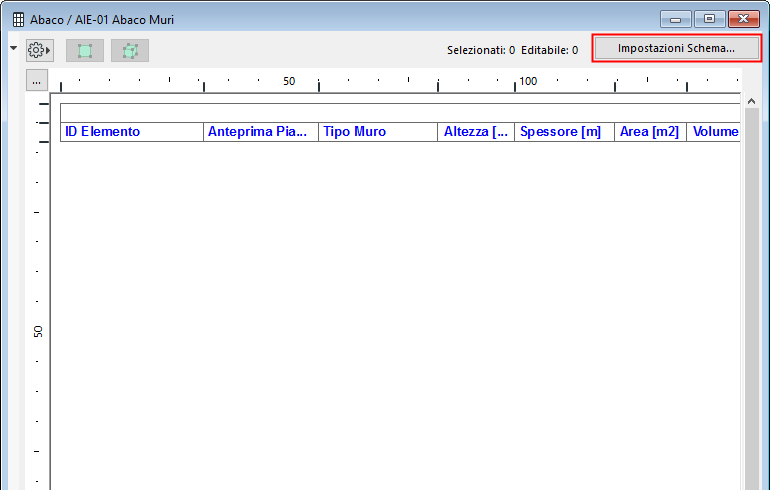Image resolution: width=770 pixels, height=490 pixels.
Task: Select the Altezza column header
Action: 476,132
